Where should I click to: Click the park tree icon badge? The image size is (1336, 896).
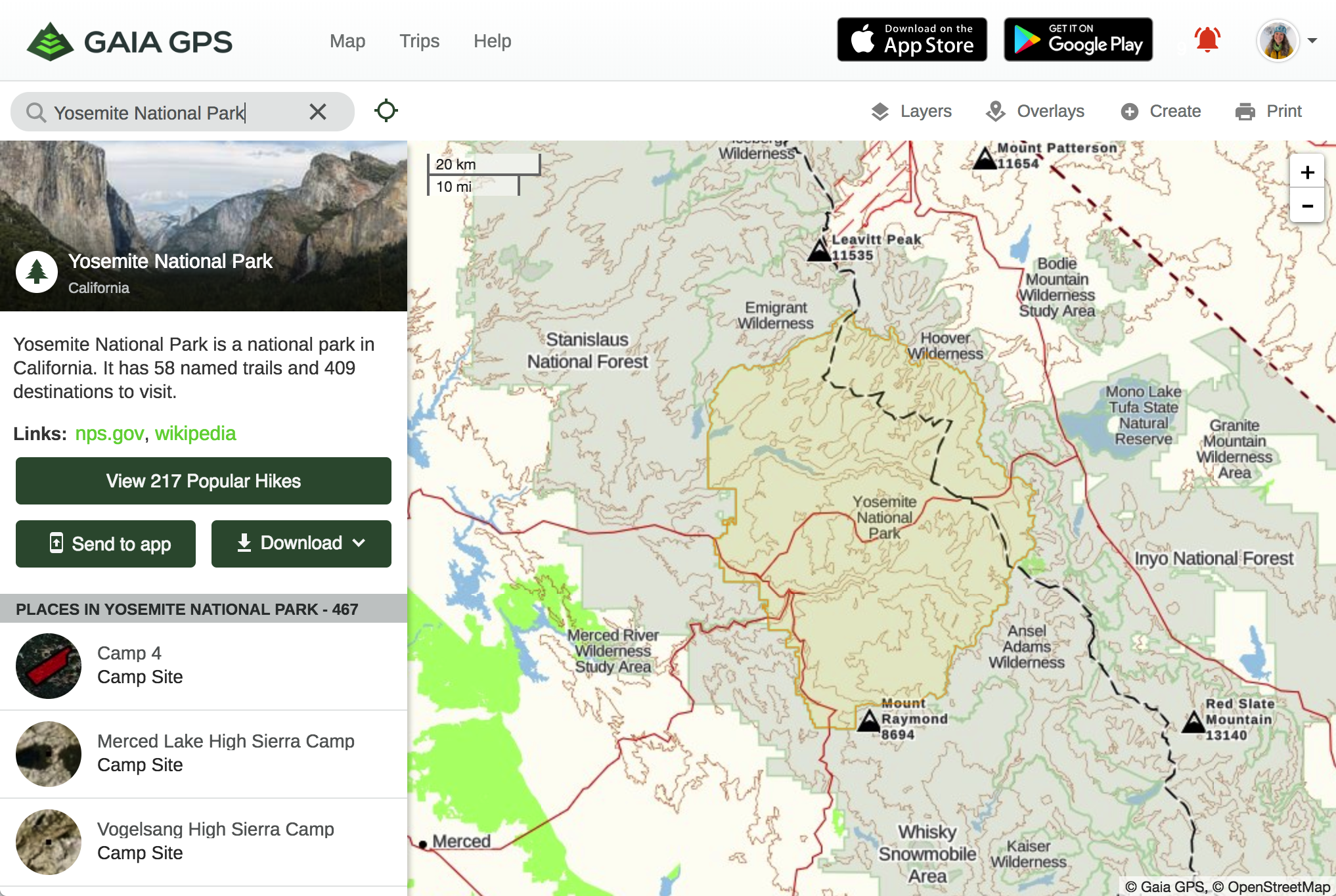pyautogui.click(x=37, y=272)
